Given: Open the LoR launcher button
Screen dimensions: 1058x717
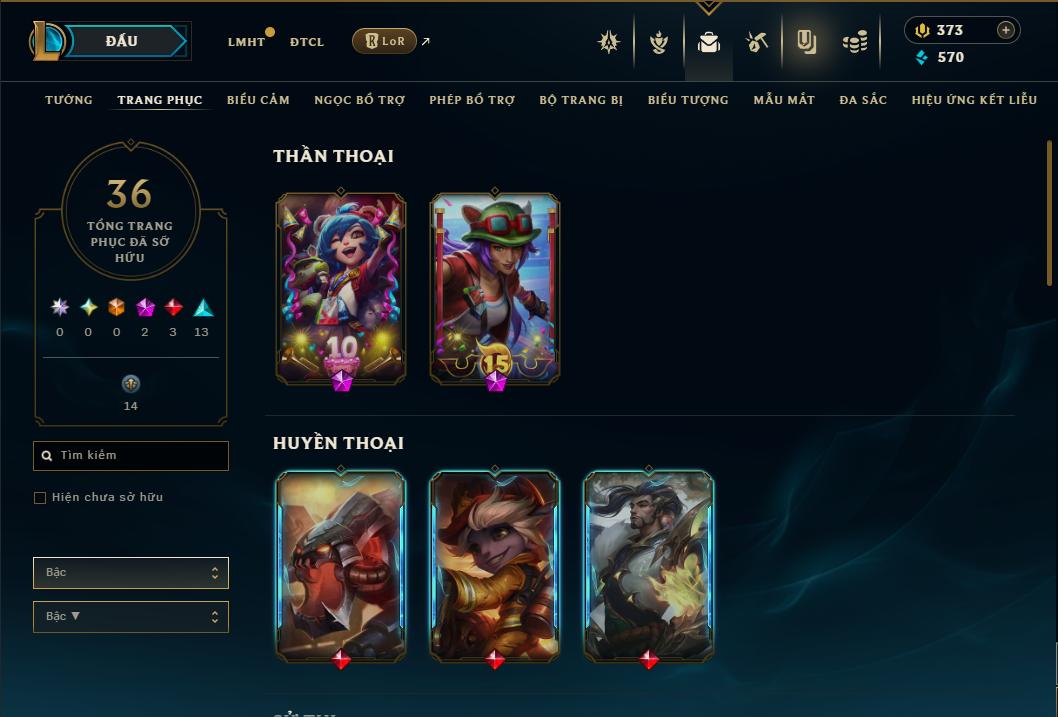Looking at the screenshot, I should click(384, 41).
